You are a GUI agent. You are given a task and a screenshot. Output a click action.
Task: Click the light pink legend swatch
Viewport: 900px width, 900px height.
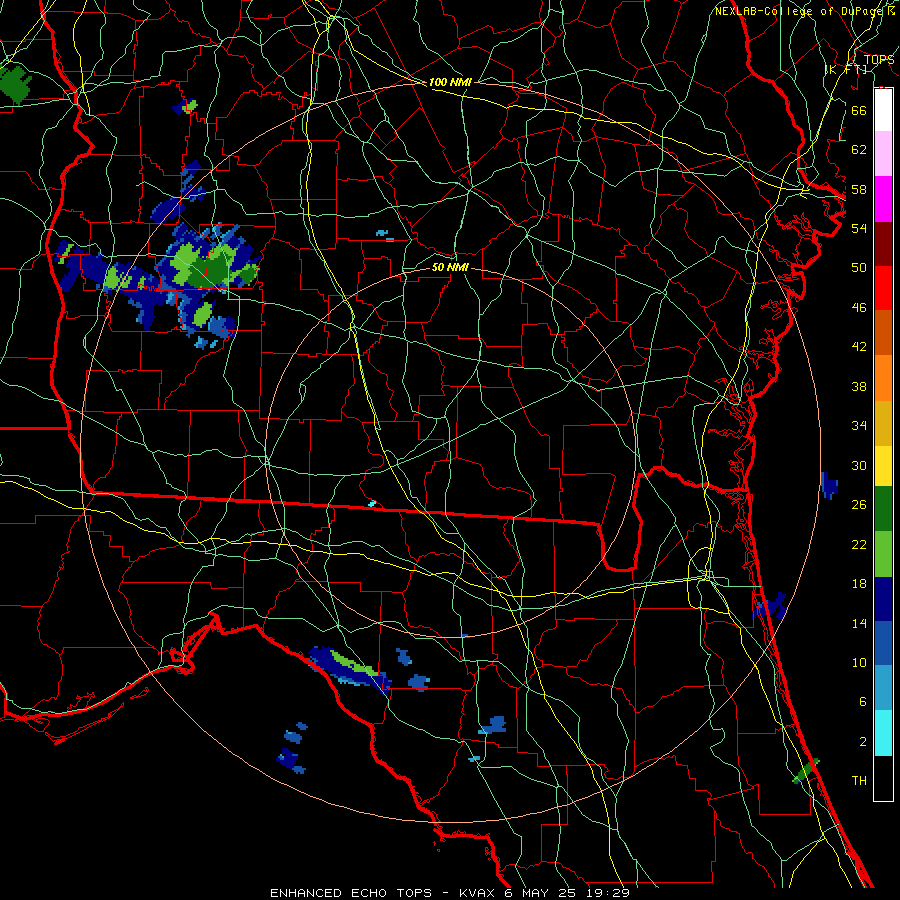(883, 153)
